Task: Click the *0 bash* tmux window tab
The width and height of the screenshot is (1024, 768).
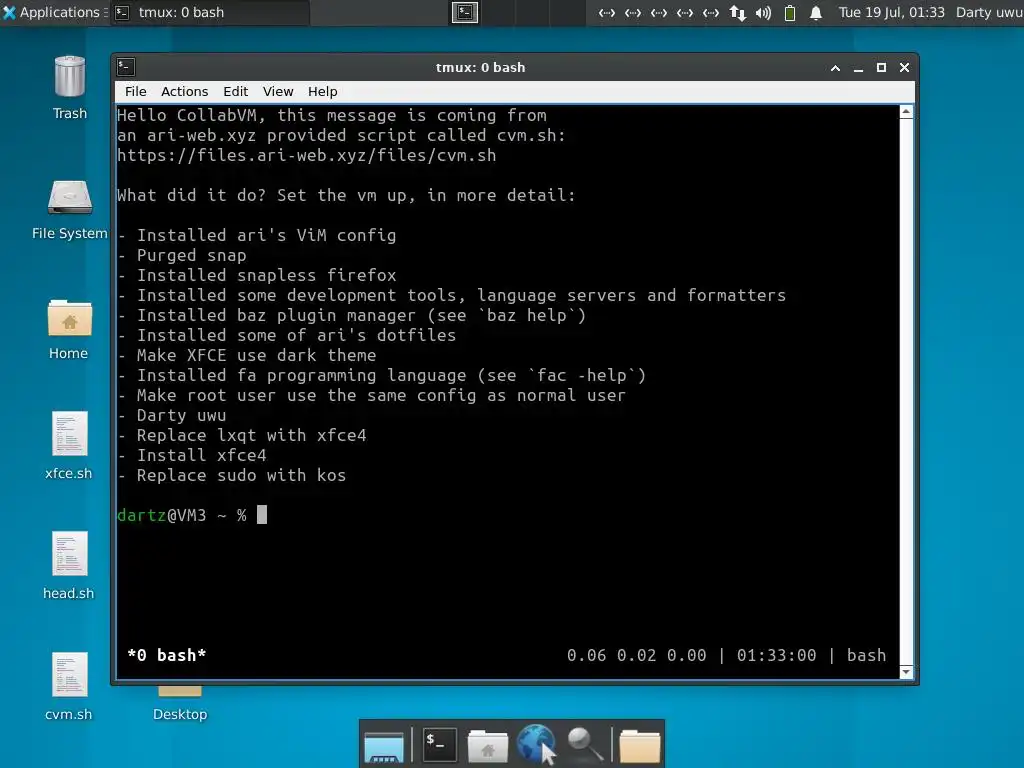Action: [167, 655]
